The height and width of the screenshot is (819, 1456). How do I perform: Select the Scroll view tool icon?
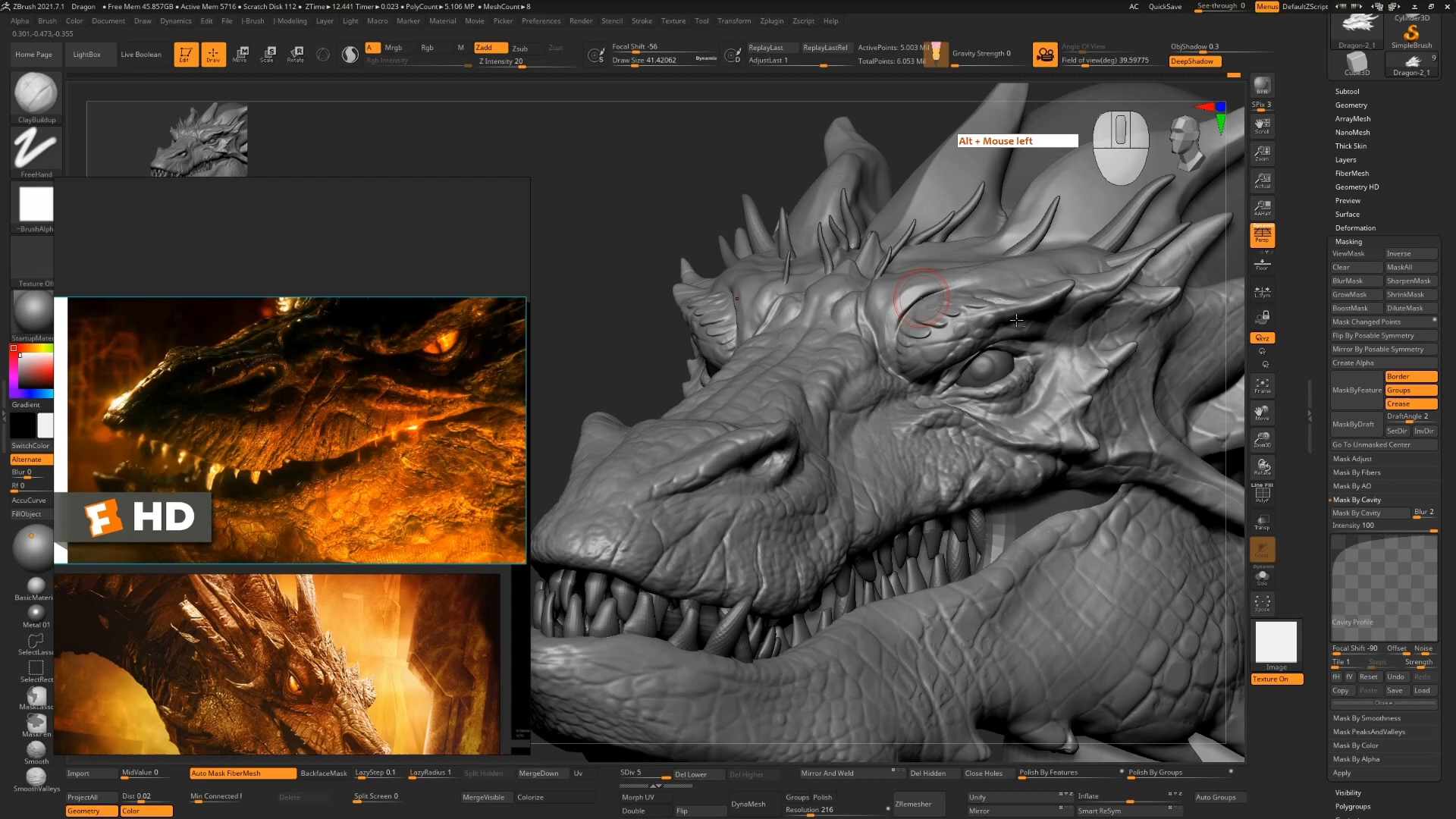tap(1262, 125)
